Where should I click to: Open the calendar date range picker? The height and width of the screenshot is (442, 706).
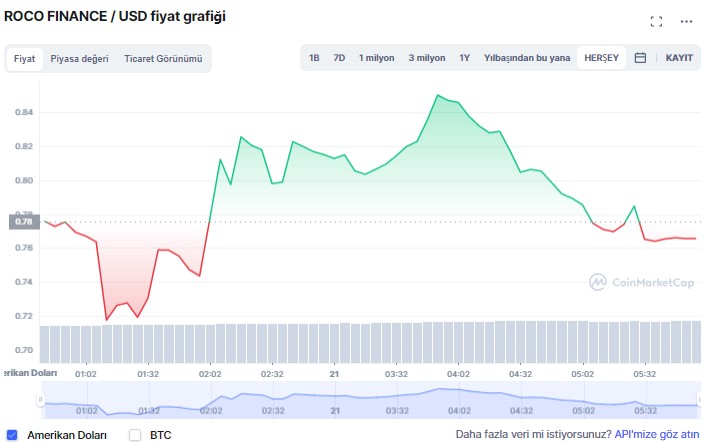click(640, 58)
